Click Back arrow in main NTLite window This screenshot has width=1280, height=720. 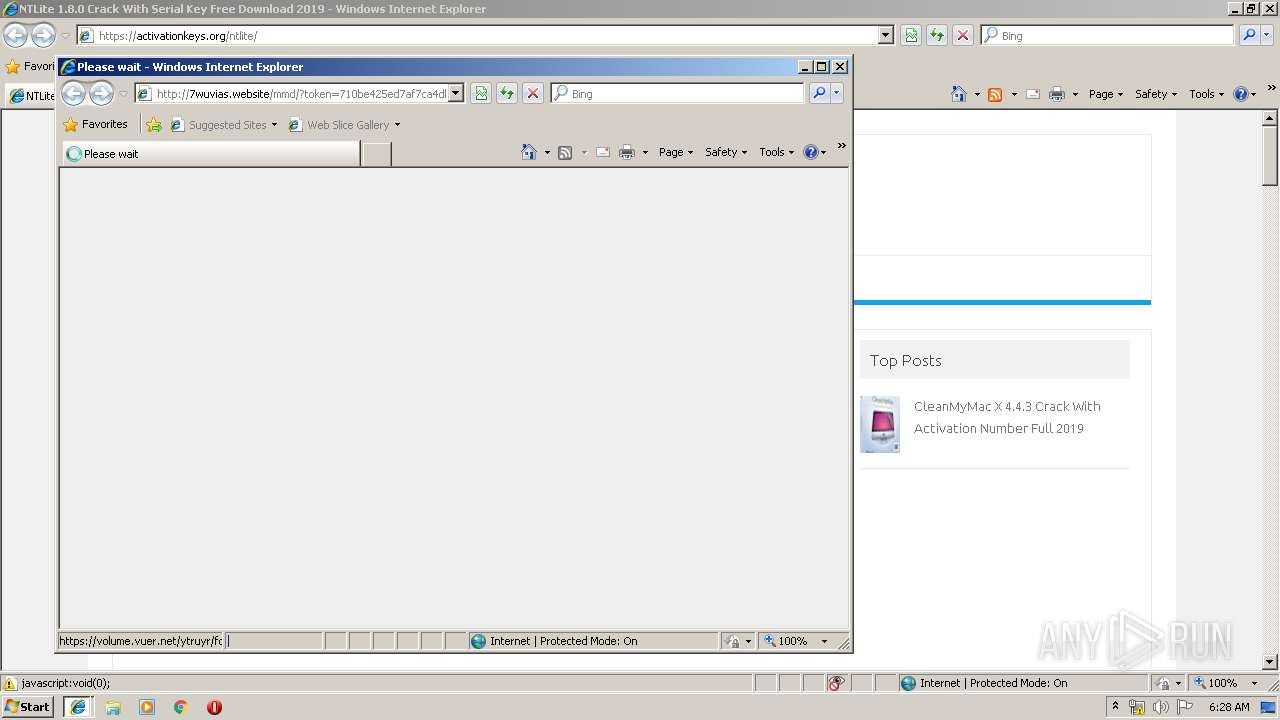[x=16, y=35]
